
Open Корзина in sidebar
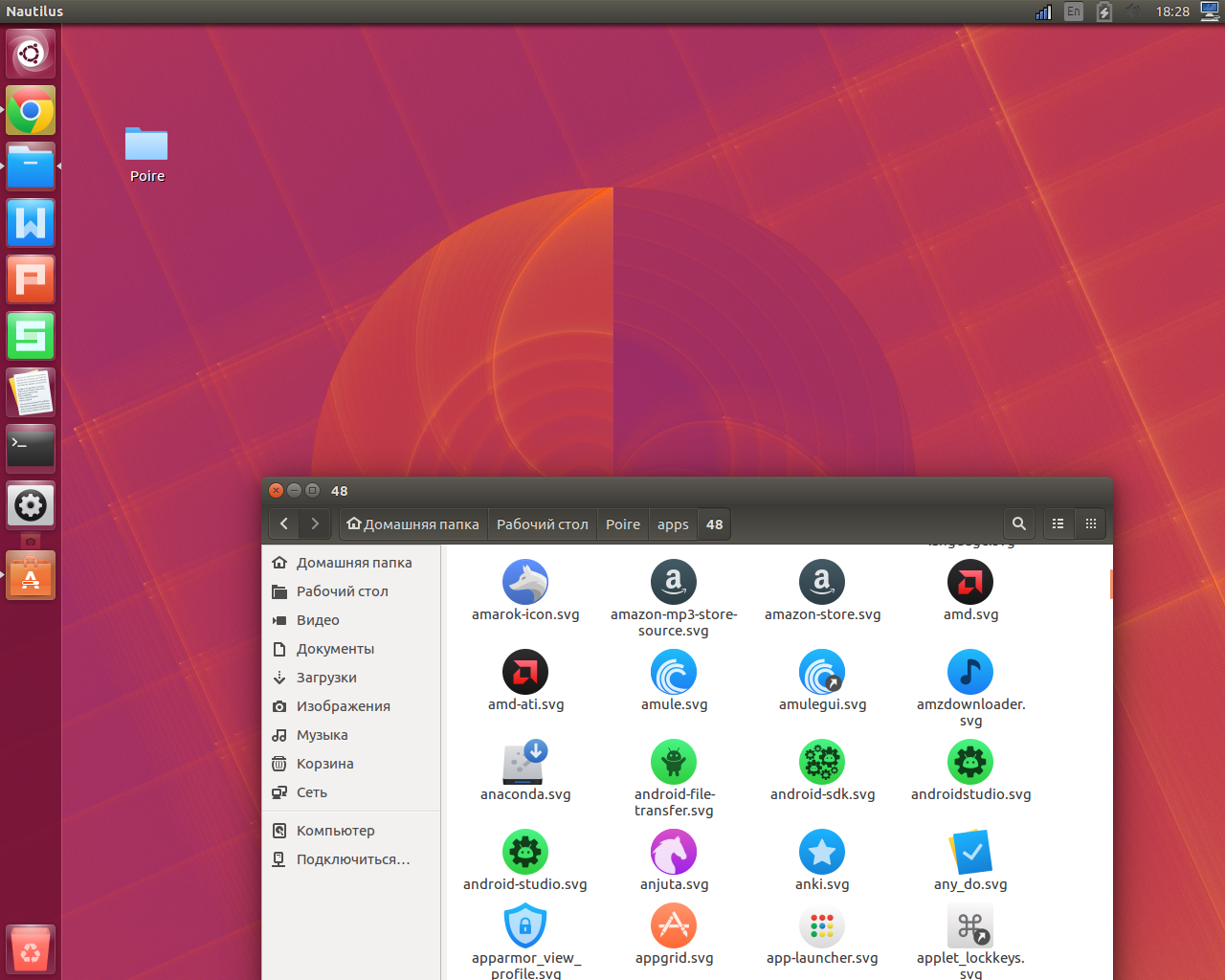coord(351,764)
